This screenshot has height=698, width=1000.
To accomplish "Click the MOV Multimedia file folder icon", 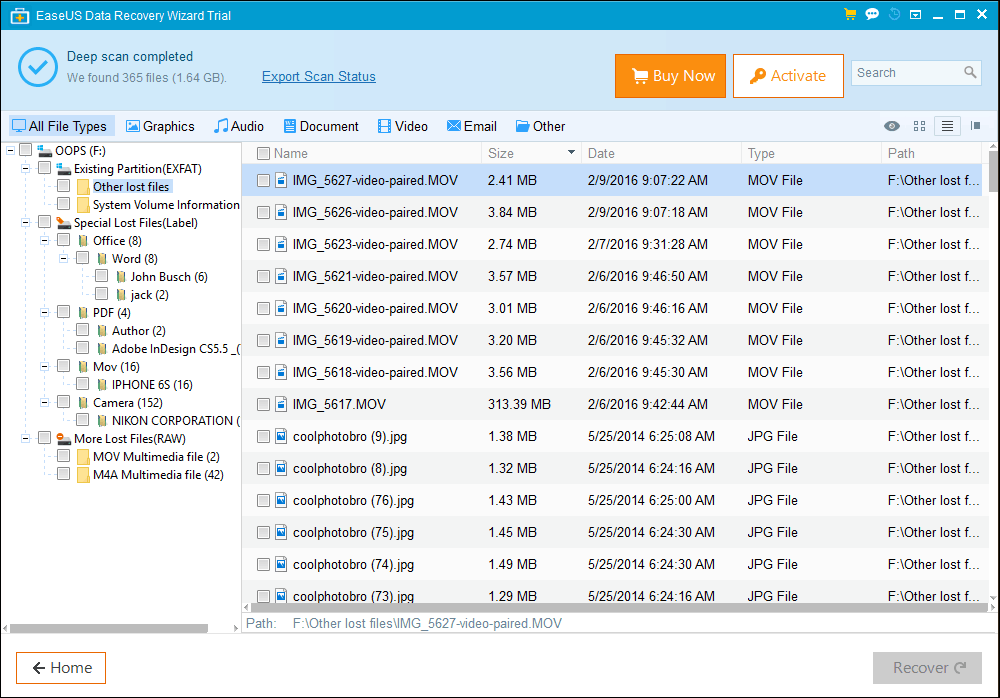I will [x=83, y=457].
